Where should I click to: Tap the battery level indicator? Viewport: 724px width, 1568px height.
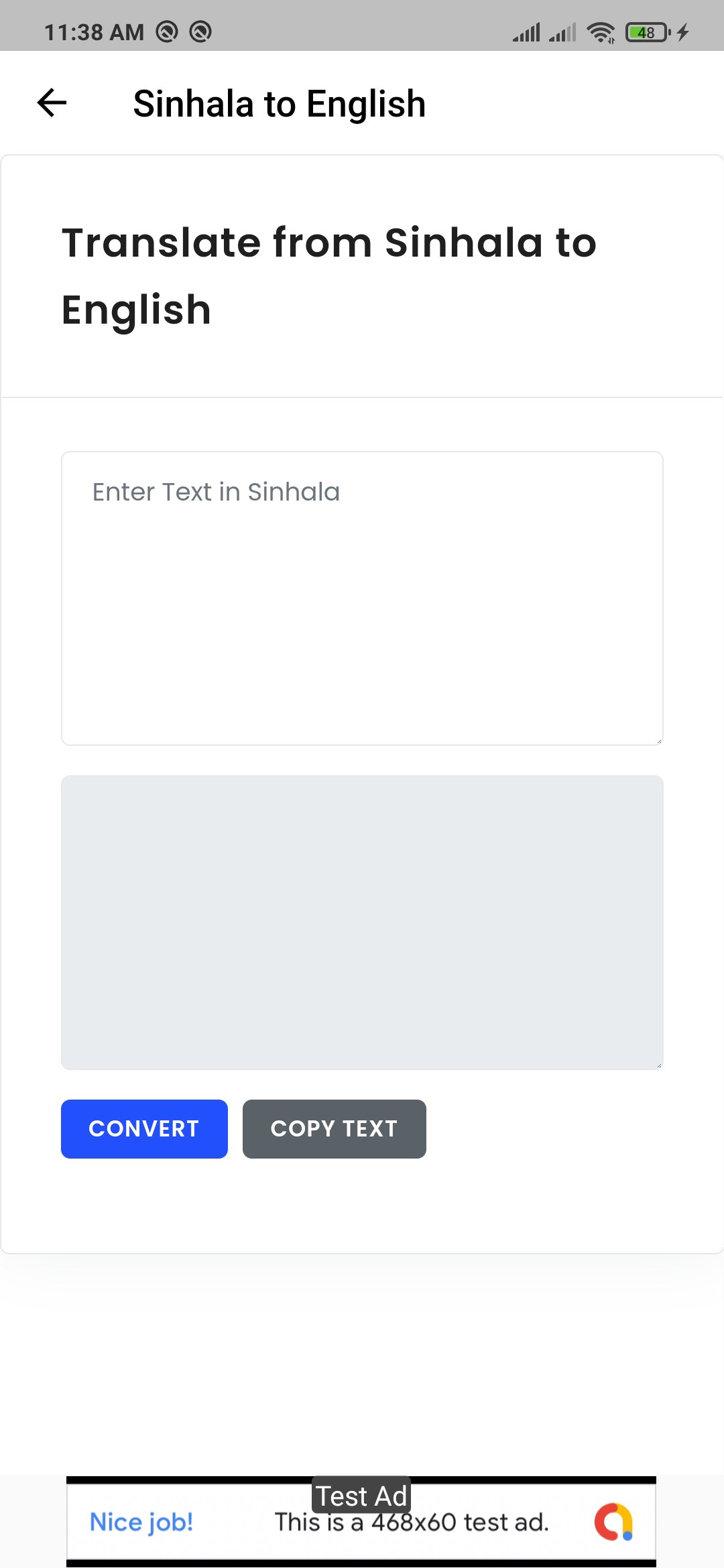647,32
